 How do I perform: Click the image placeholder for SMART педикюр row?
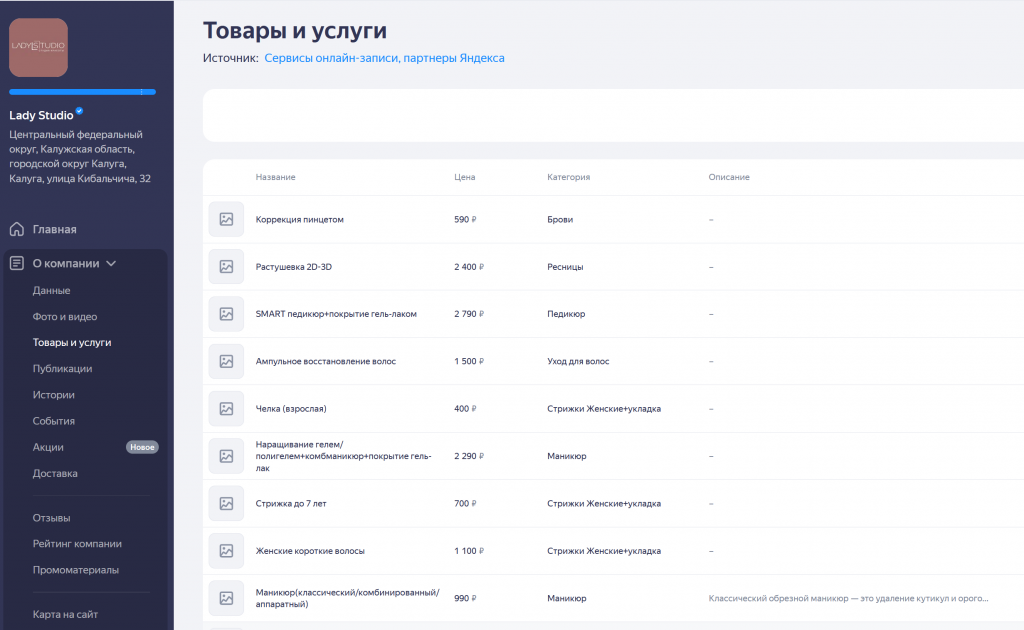[226, 314]
